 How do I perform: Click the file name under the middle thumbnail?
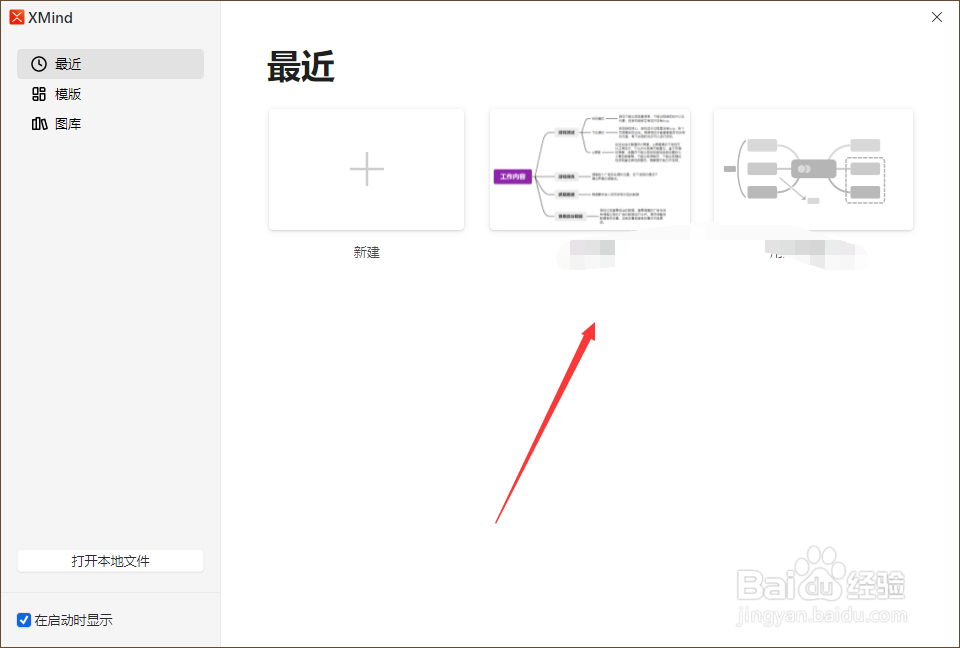(x=589, y=251)
